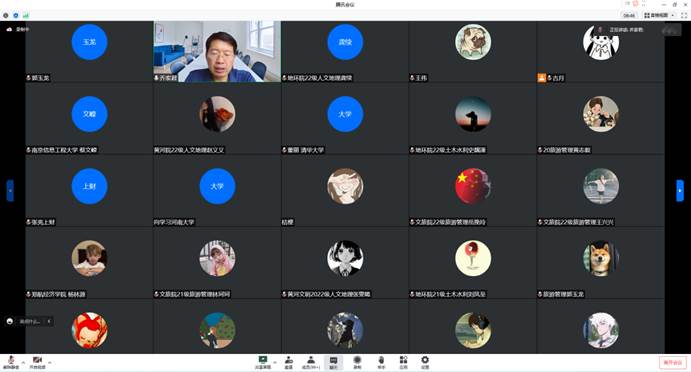Click the raise hand reactions icon

[381, 362]
